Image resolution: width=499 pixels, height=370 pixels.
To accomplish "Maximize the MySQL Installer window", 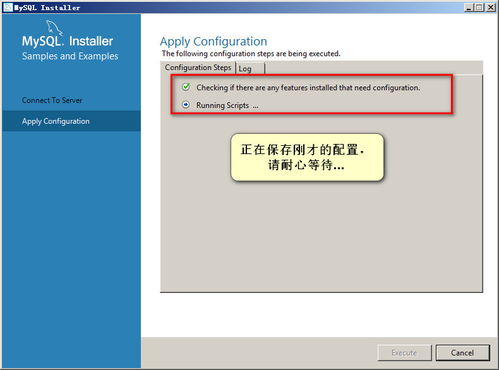I will (x=478, y=7).
